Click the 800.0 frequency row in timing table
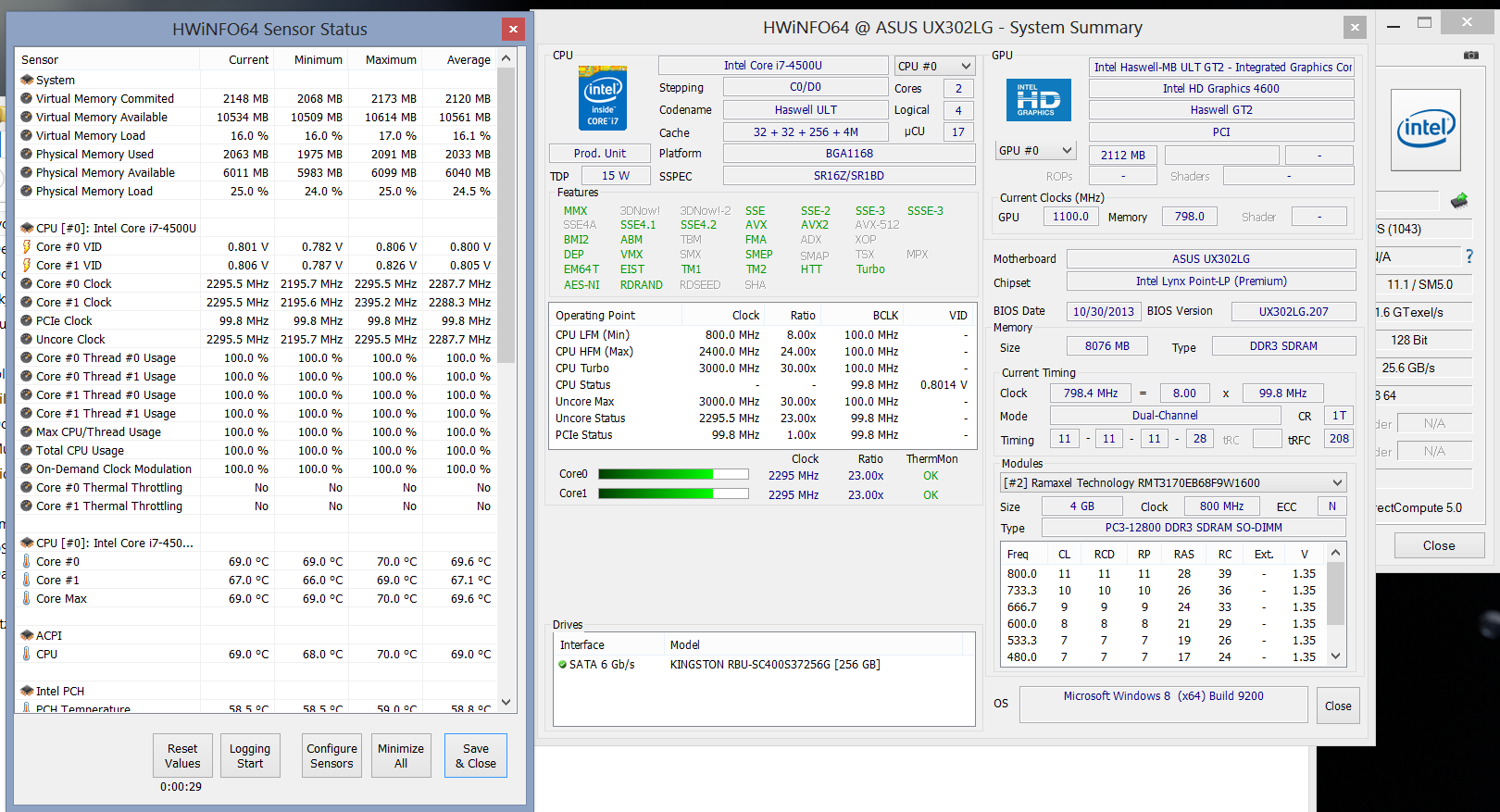 pos(1163,574)
